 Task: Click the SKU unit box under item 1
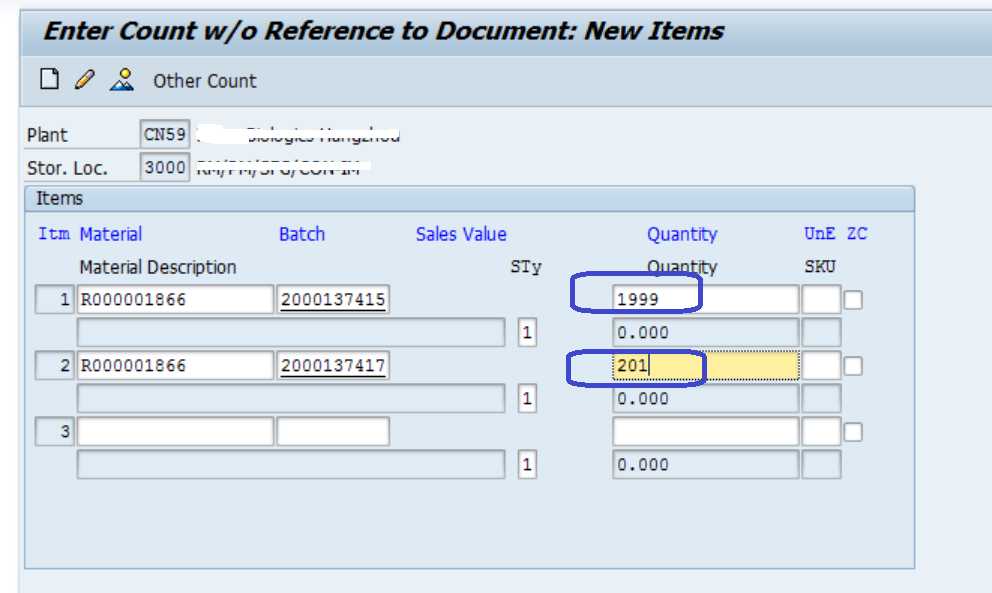821,332
